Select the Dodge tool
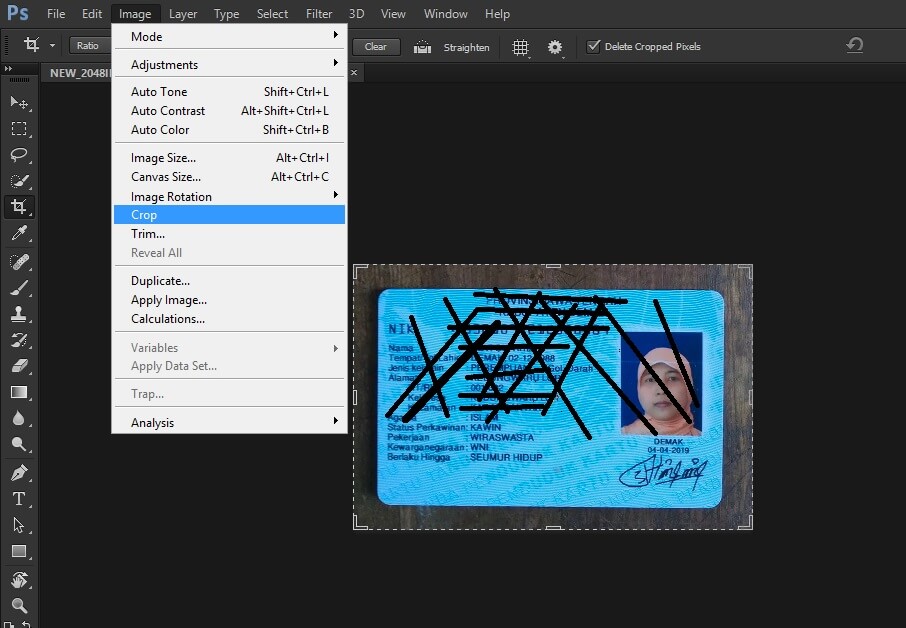Screen dimensions: 906x628 pos(19,444)
